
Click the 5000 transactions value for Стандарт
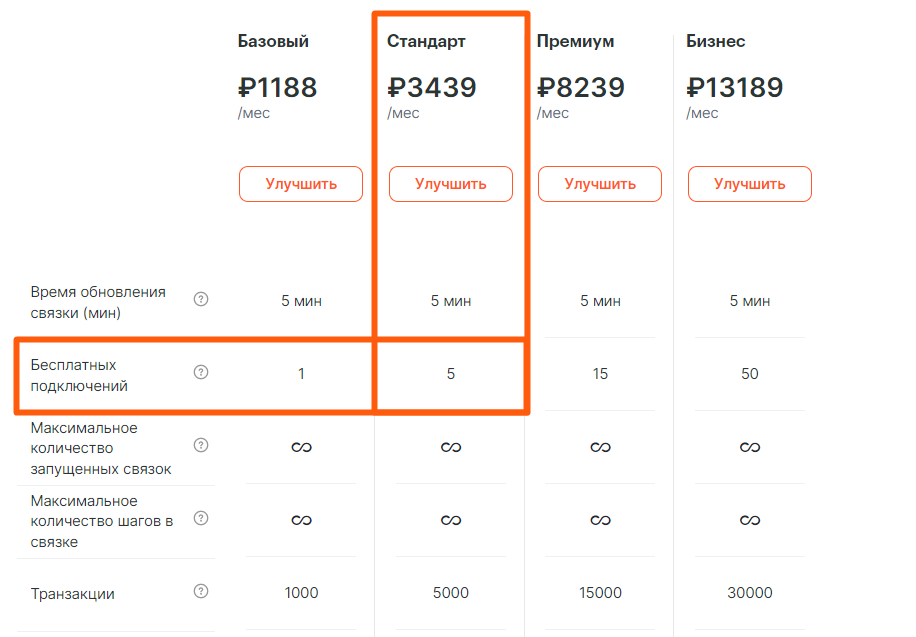pos(450,593)
